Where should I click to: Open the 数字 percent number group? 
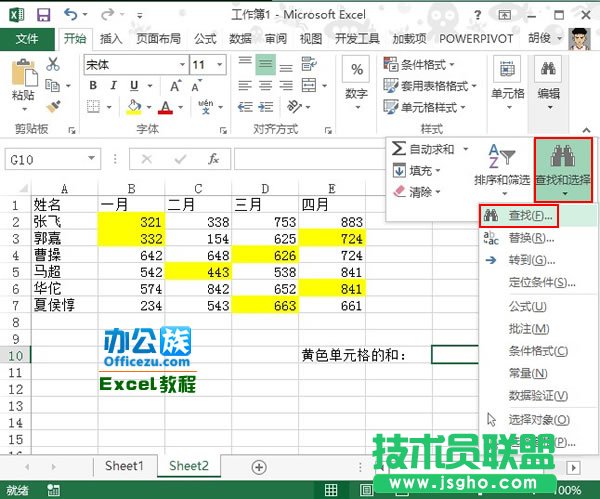click(357, 82)
